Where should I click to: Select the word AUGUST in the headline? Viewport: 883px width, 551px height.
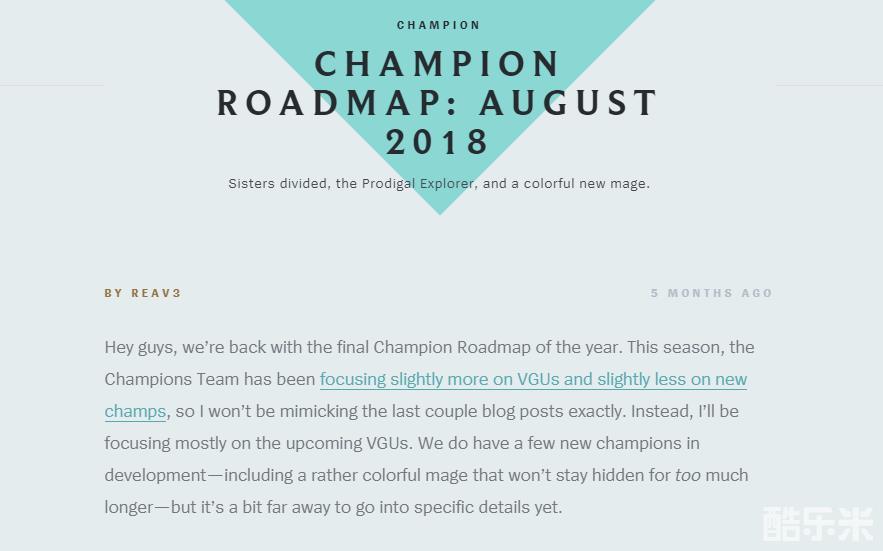[569, 103]
